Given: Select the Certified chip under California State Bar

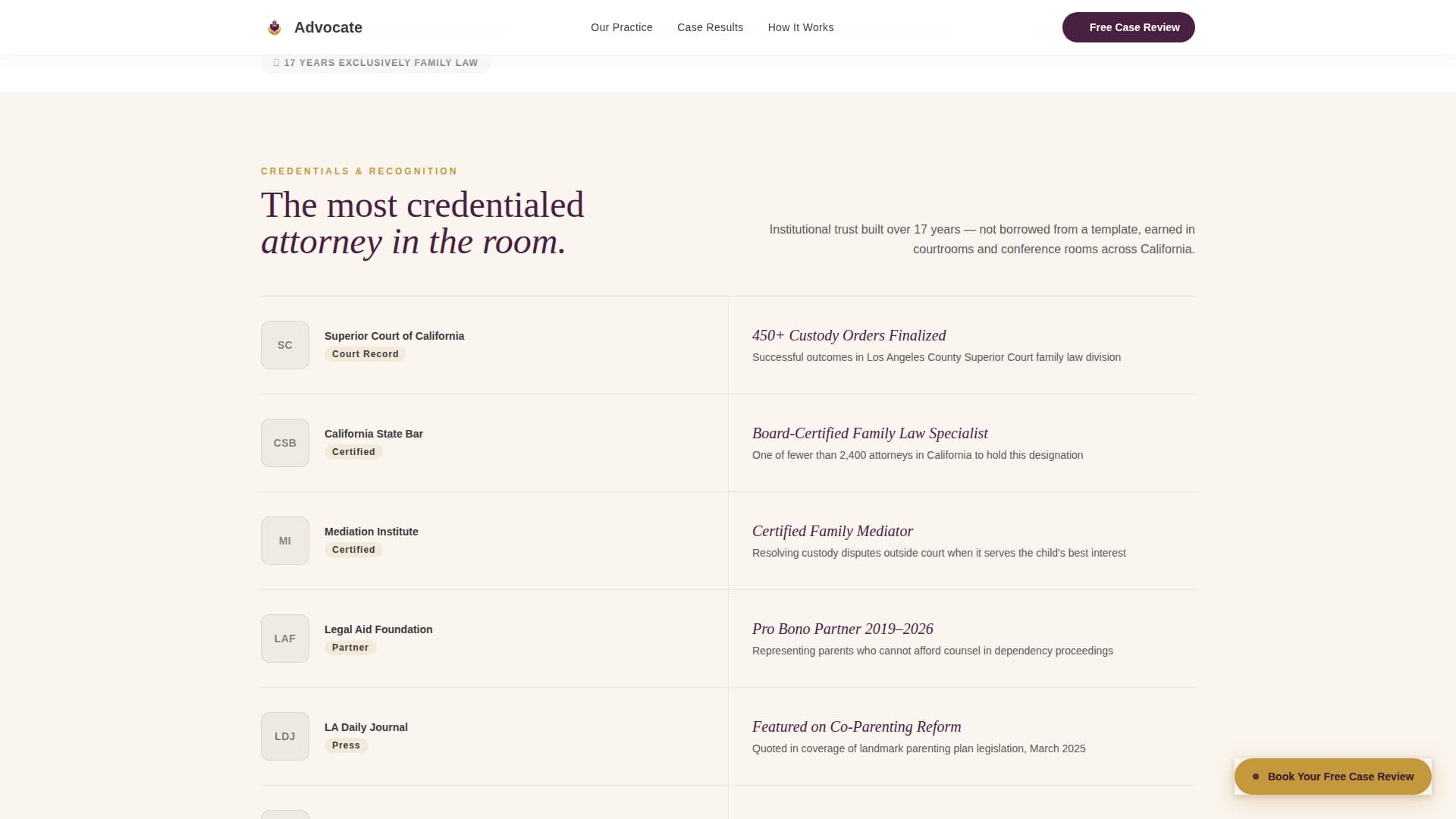Looking at the screenshot, I should point(353,451).
